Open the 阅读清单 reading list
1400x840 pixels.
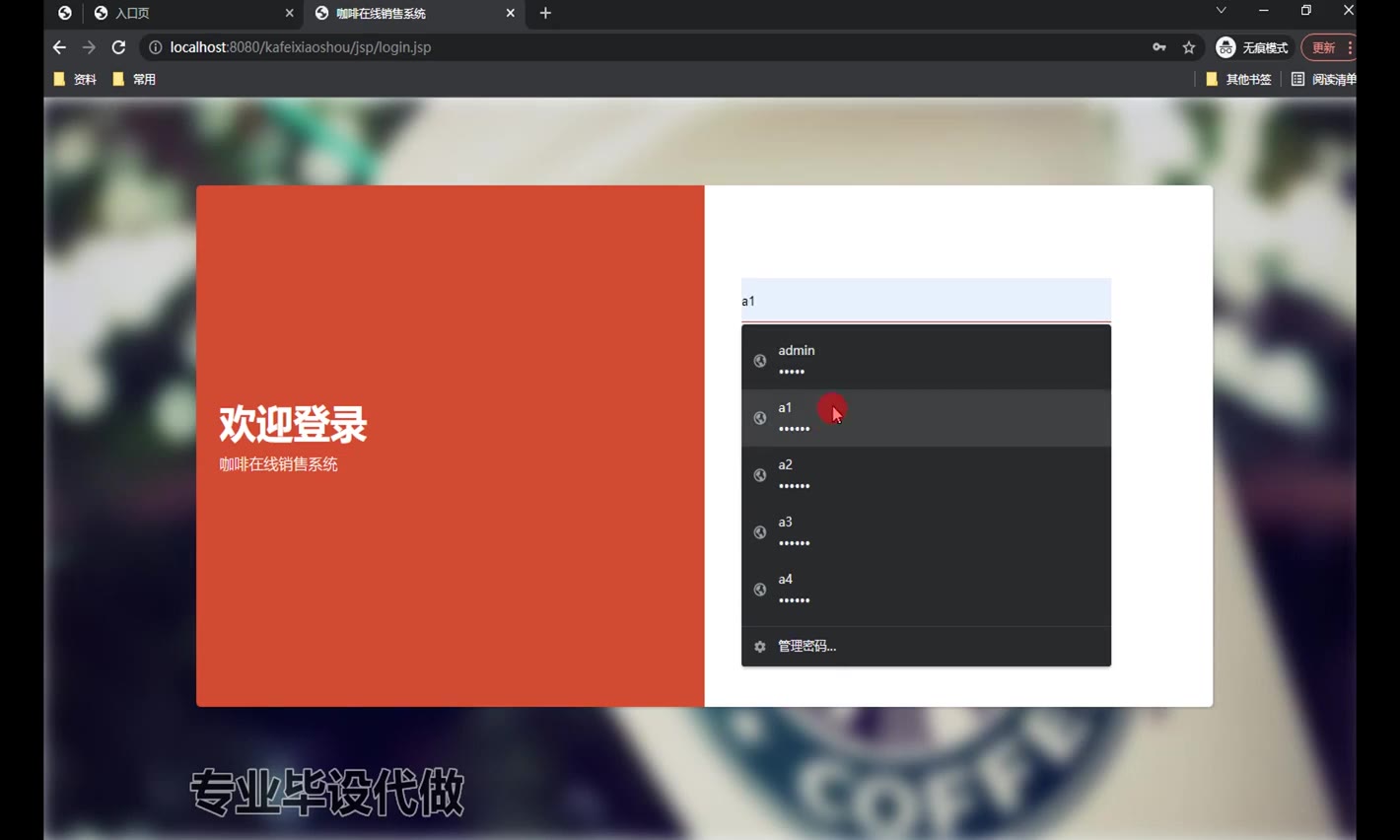point(1323,79)
